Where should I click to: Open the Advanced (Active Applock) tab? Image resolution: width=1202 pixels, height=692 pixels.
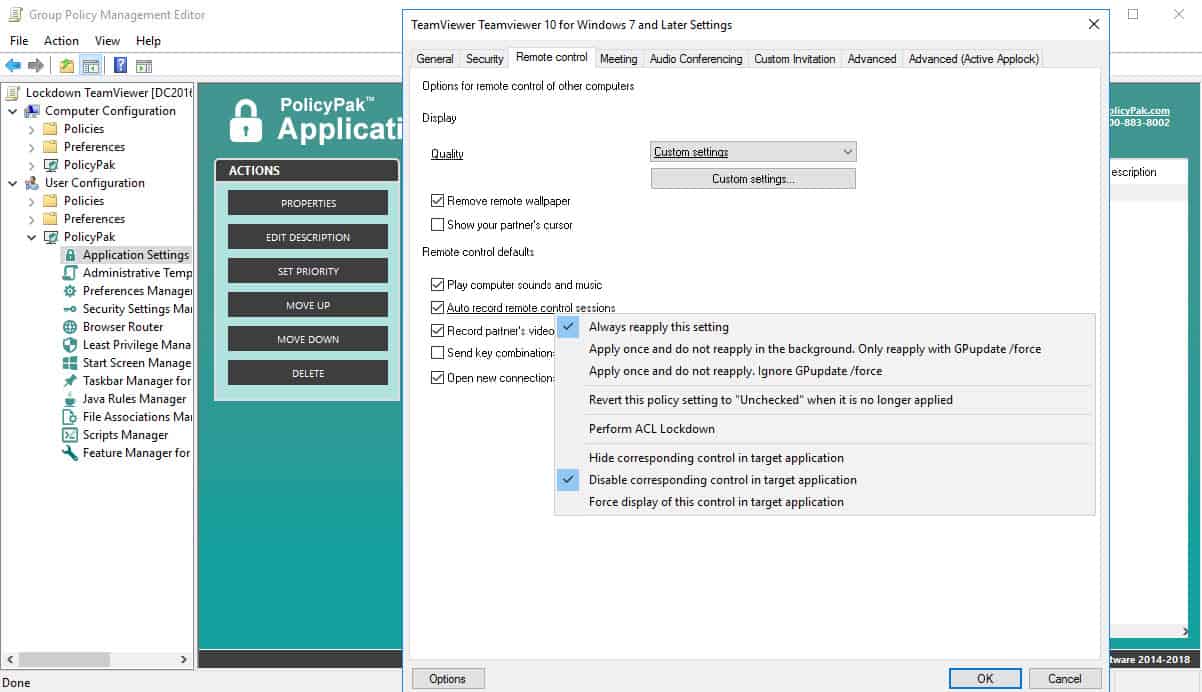point(974,59)
